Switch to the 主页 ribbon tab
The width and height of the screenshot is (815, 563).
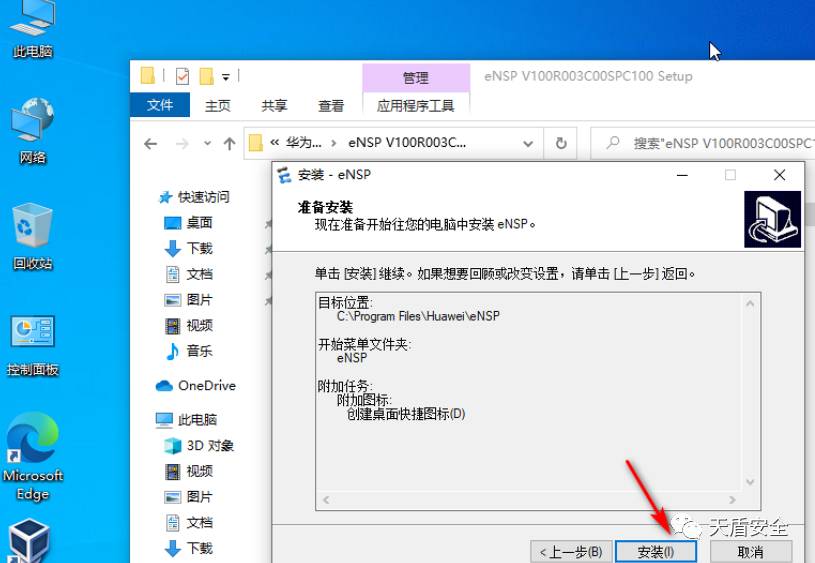[217, 106]
